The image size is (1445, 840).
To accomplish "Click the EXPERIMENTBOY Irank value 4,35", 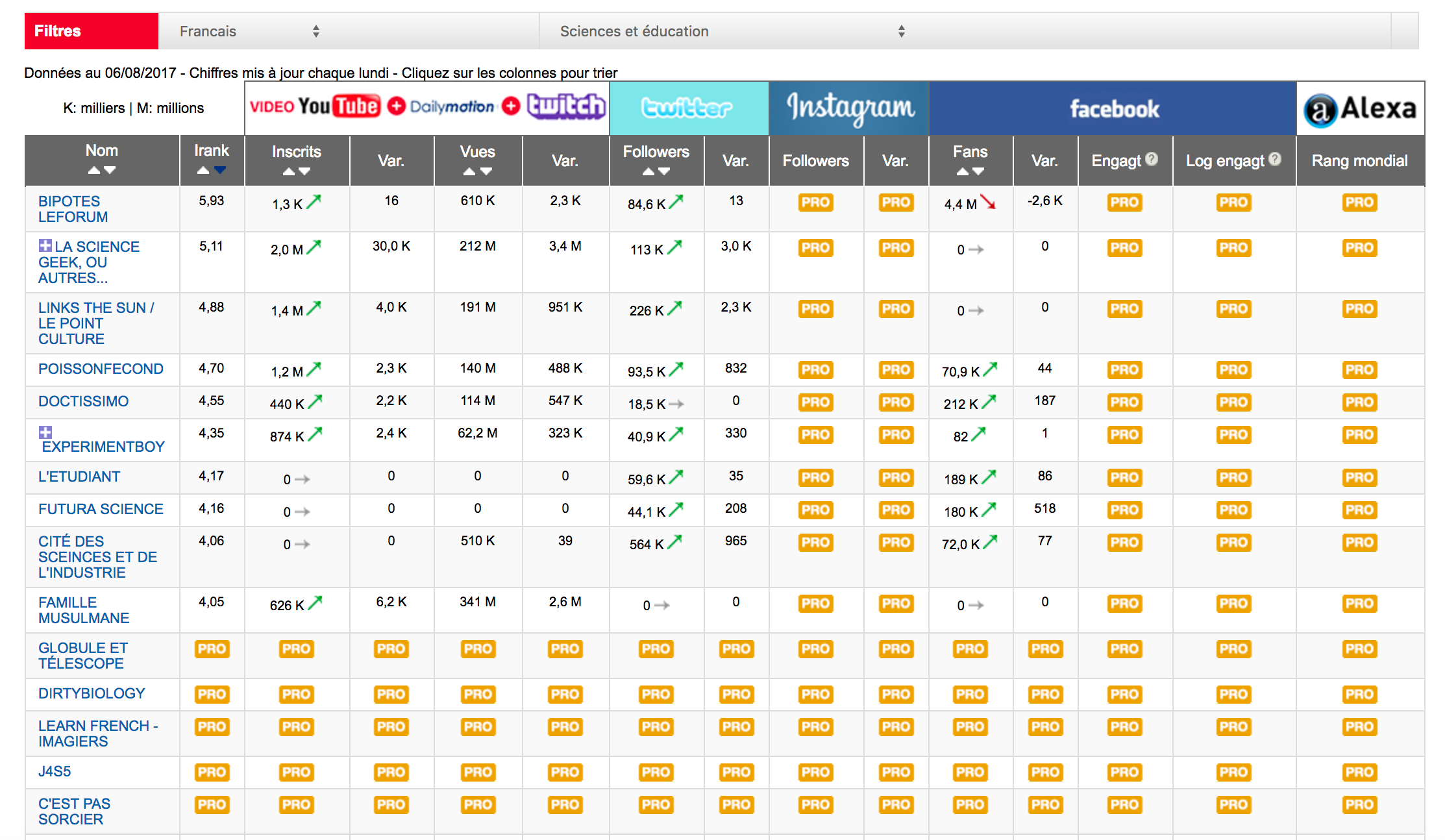I will tap(212, 433).
